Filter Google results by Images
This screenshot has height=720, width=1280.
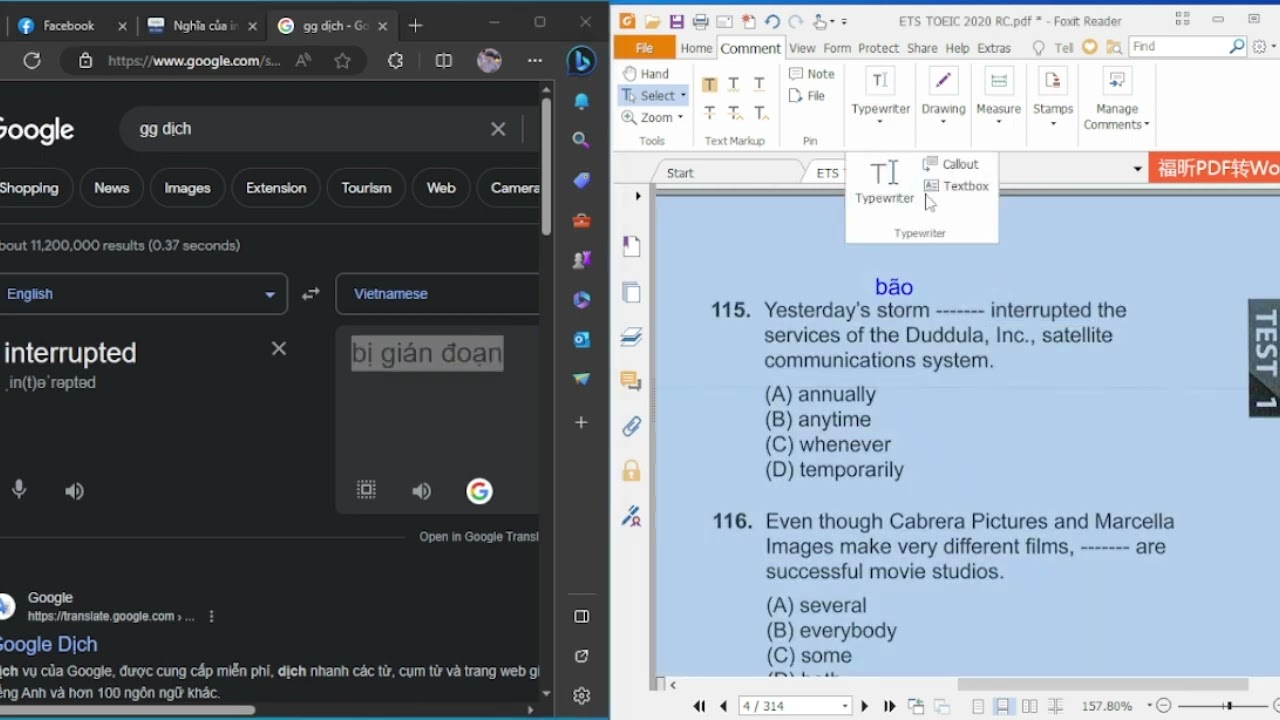point(187,188)
